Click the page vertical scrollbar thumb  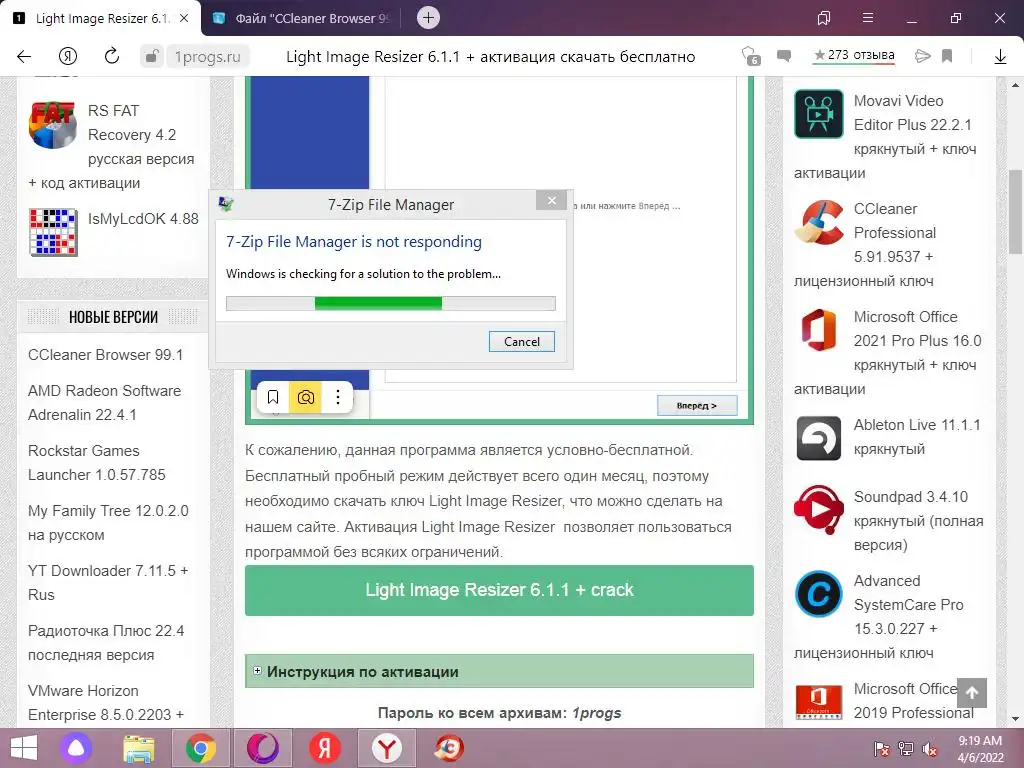[1016, 211]
